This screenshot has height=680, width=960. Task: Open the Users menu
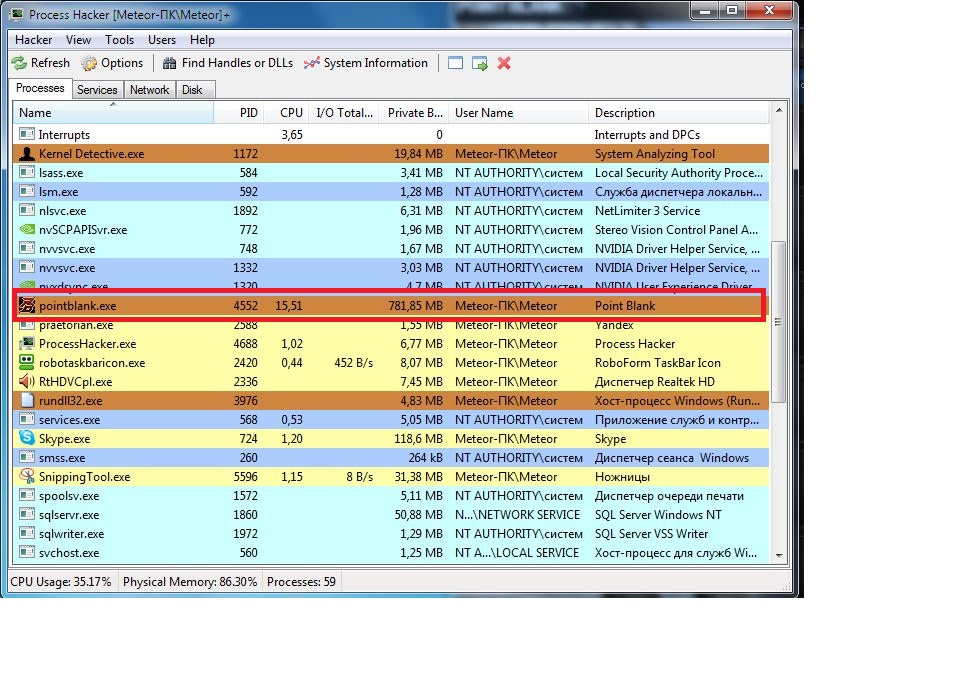161,40
